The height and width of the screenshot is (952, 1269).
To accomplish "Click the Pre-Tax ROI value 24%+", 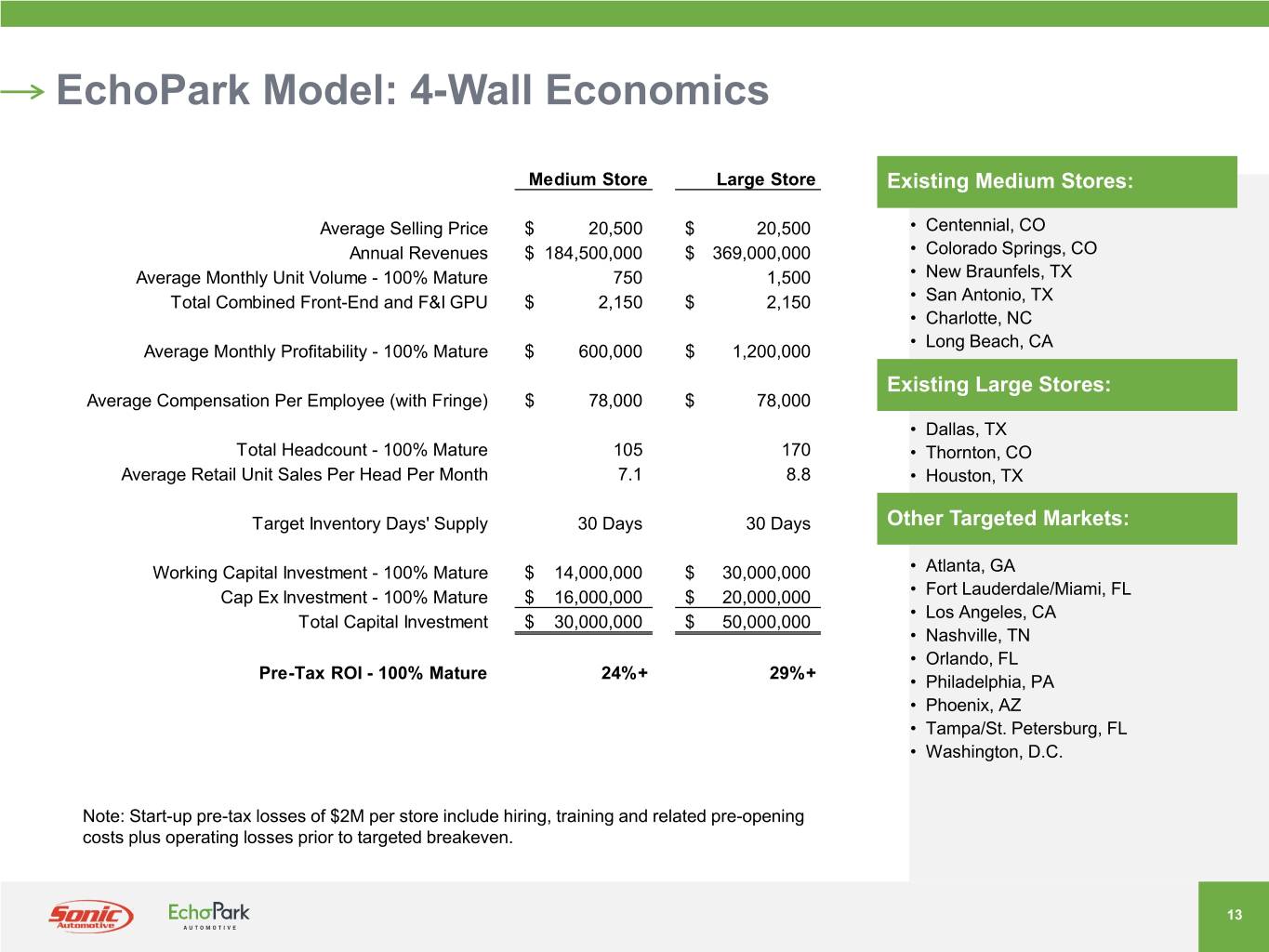I will [625, 673].
